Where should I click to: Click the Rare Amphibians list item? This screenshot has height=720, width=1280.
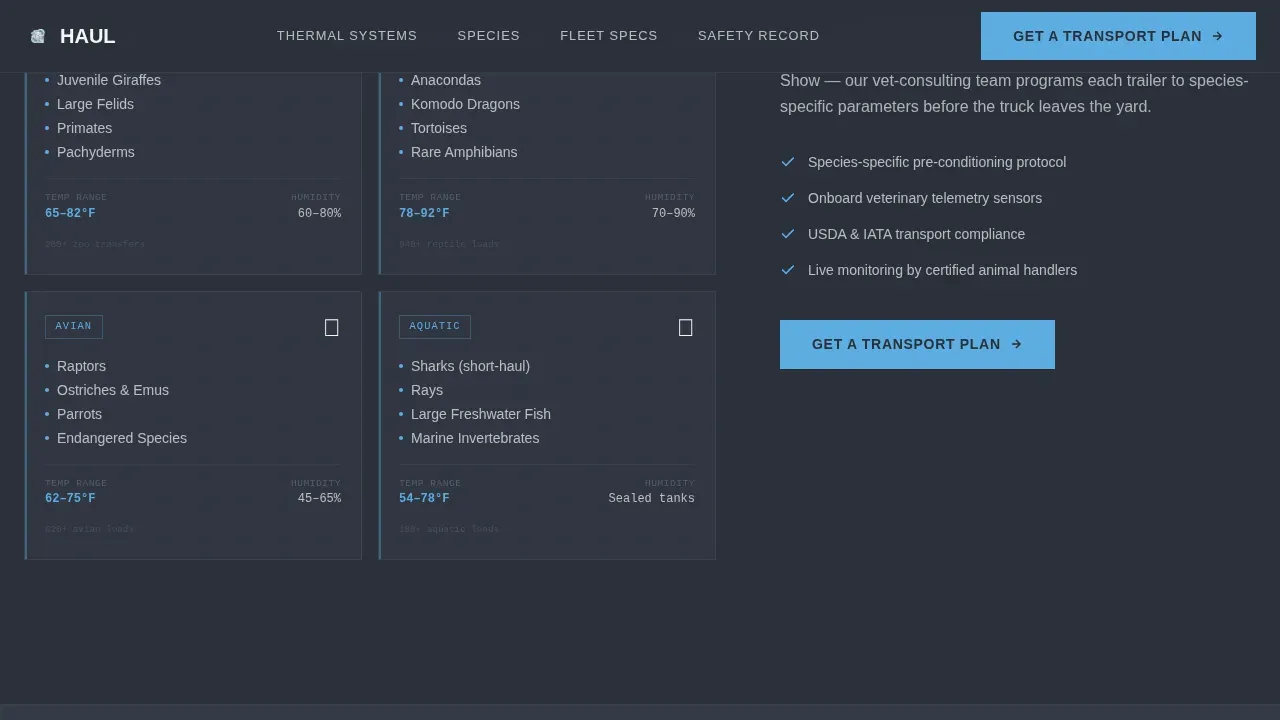(464, 152)
